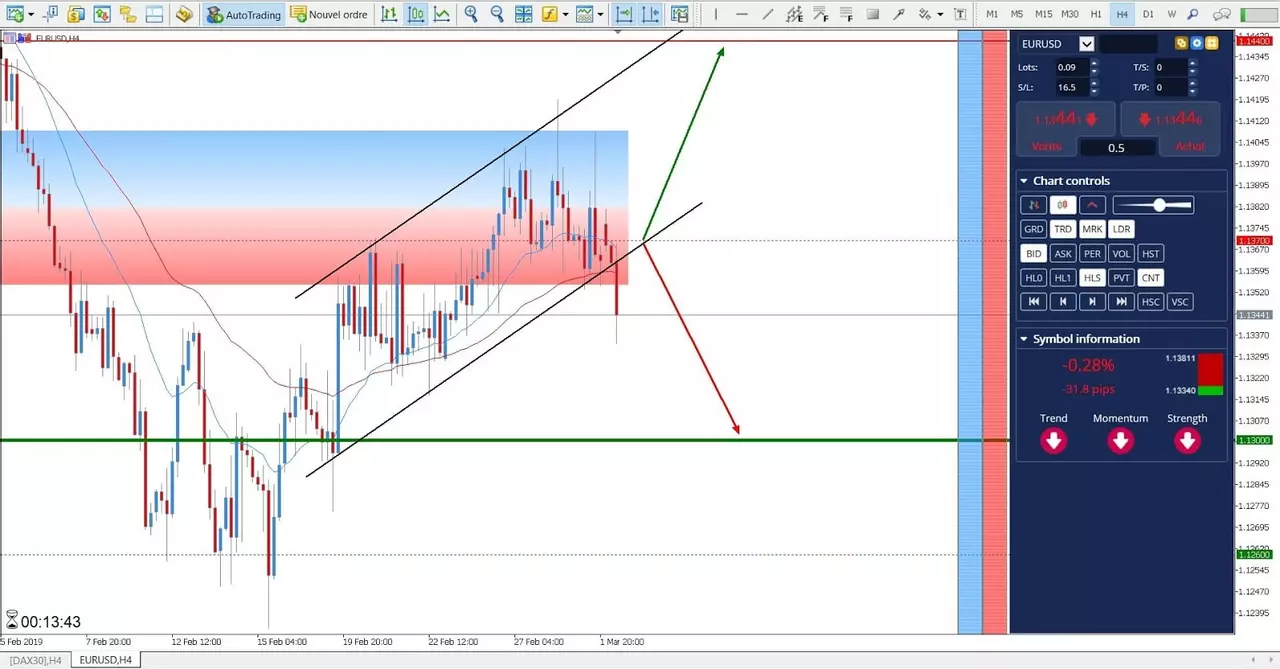Image resolution: width=1280 pixels, height=669 pixels.
Task: Open the blue gear settings icon
Action: [x=1196, y=44]
